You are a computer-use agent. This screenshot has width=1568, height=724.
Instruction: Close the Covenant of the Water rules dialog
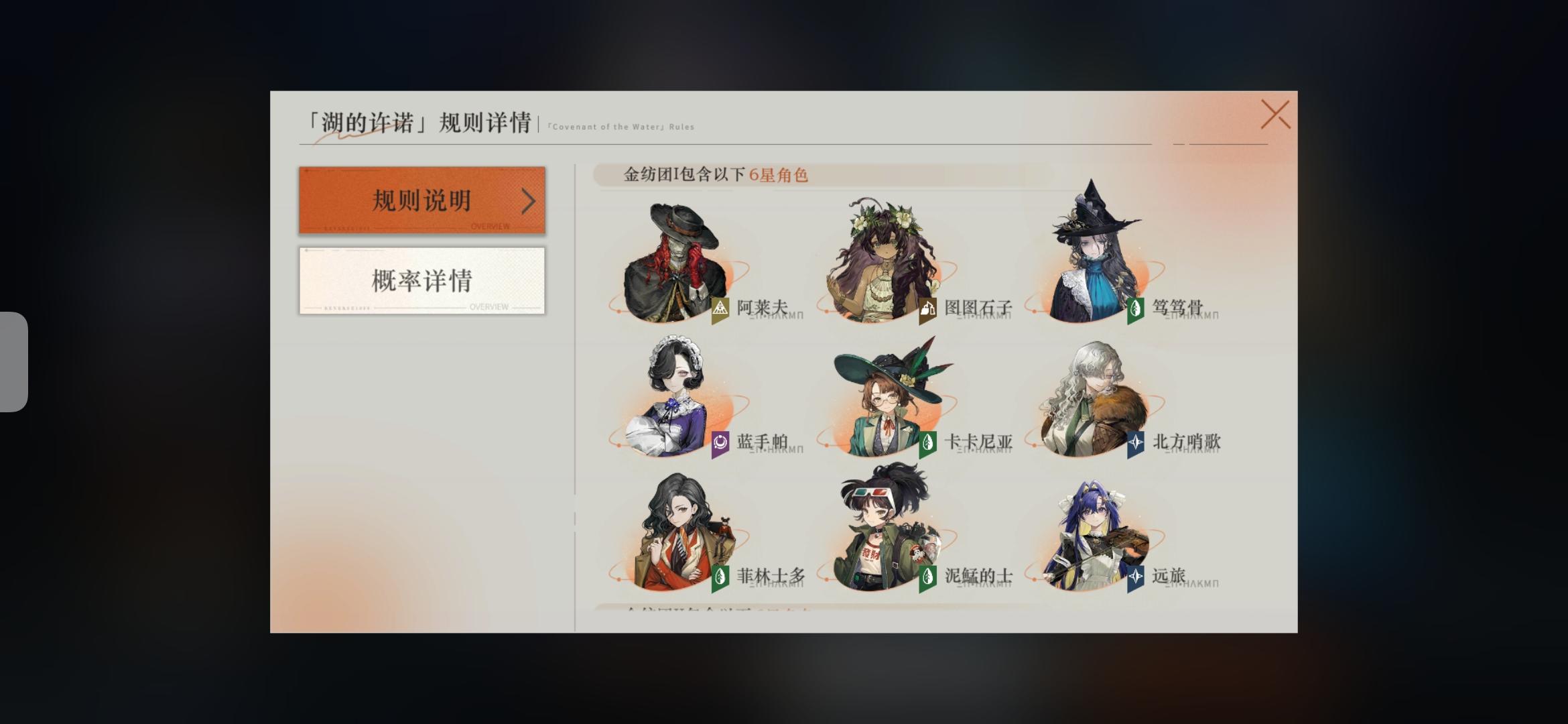point(1275,115)
